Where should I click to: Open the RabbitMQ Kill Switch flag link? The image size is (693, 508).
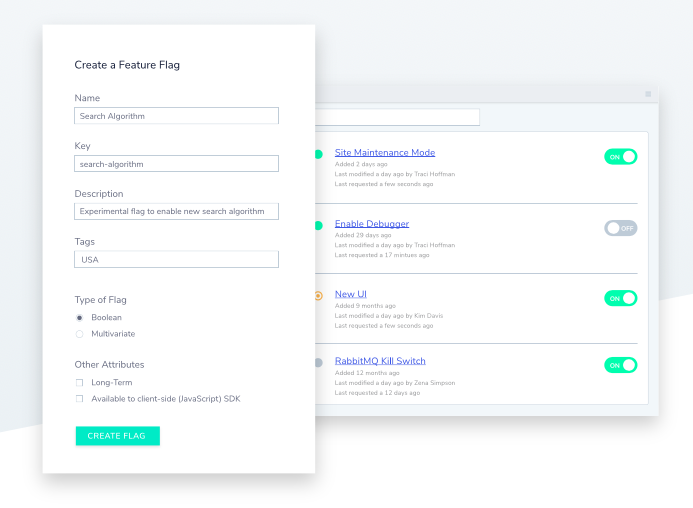pos(379,361)
